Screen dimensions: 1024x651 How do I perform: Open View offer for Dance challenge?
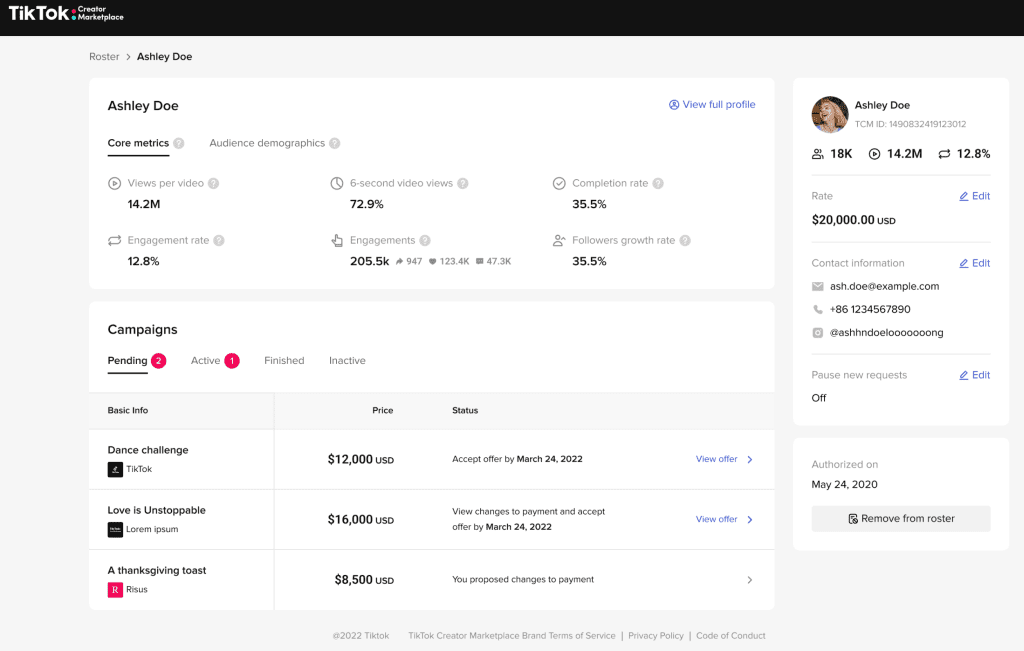click(x=724, y=459)
